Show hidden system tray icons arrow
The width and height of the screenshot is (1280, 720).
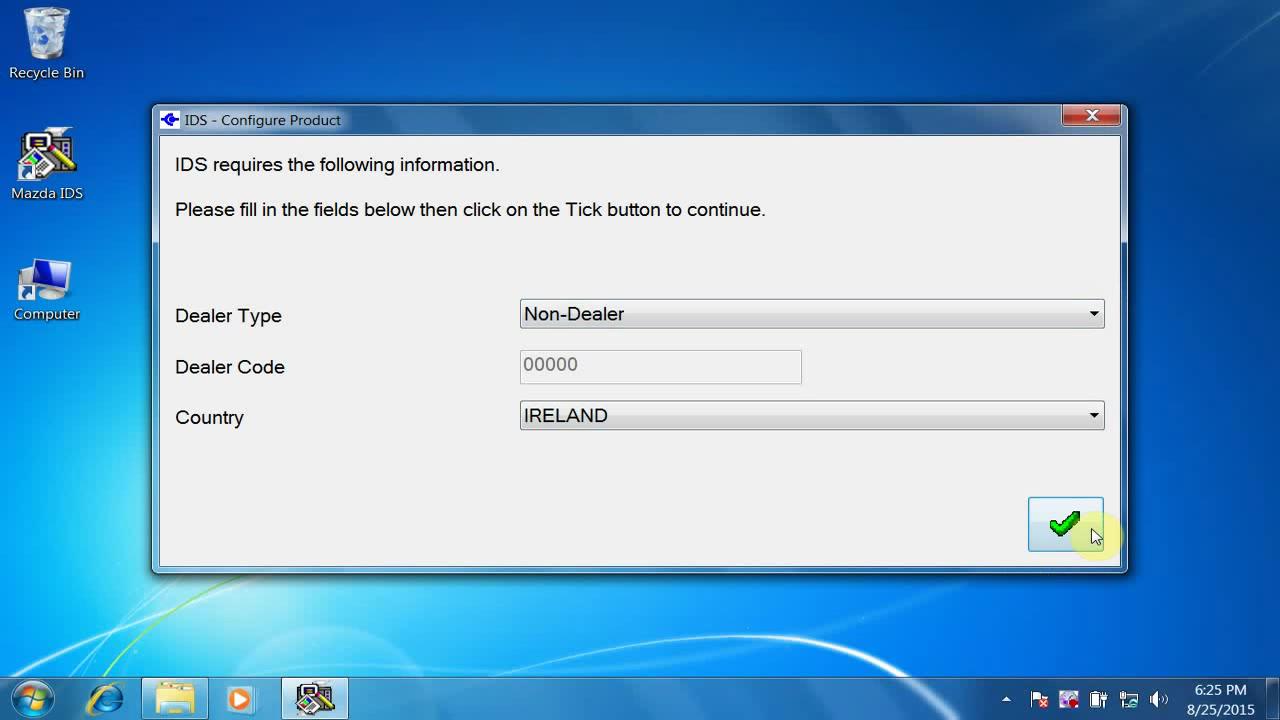pyautogui.click(x=1006, y=700)
